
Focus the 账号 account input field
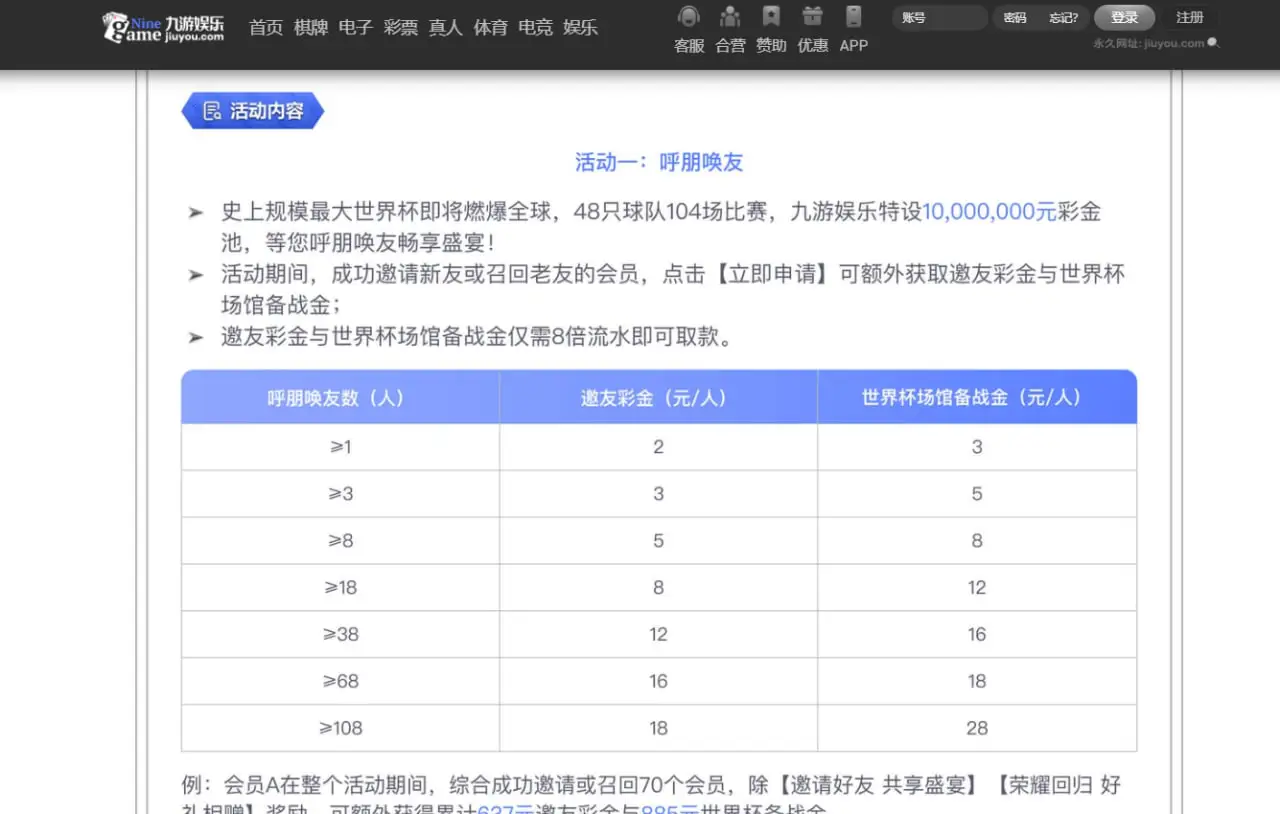[x=938, y=18]
